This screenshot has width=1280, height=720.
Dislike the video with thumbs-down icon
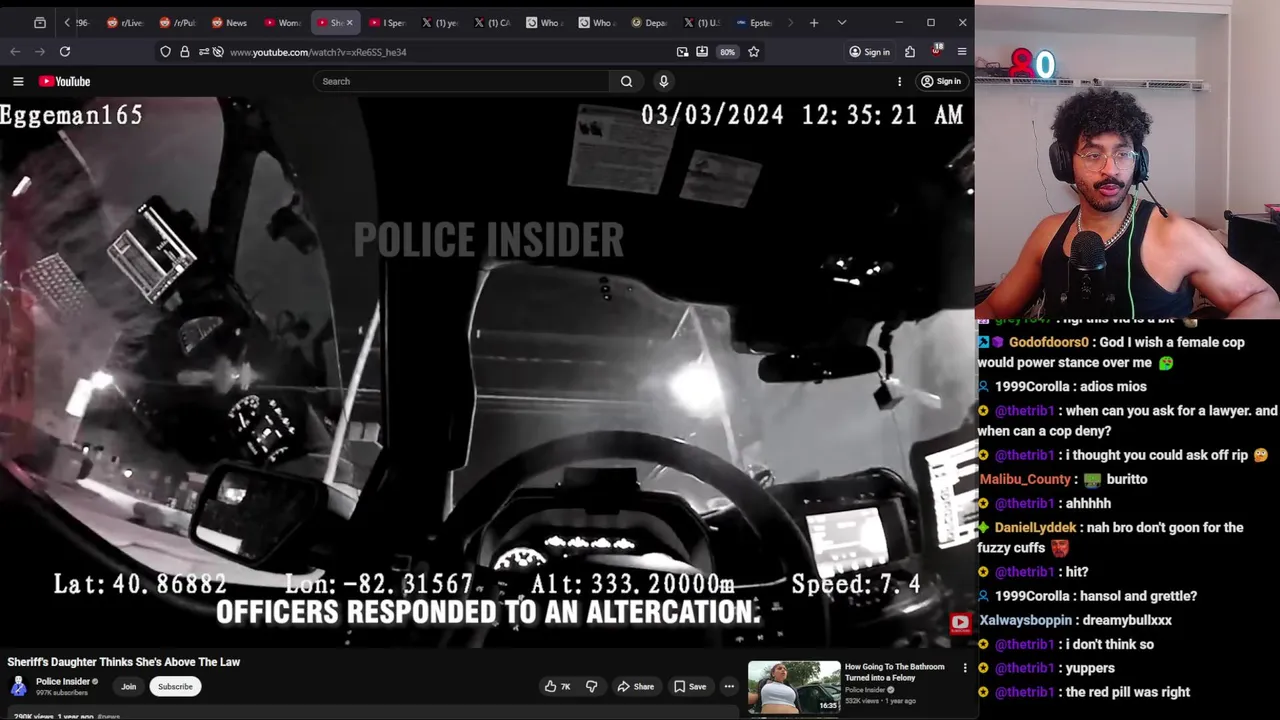(x=591, y=686)
